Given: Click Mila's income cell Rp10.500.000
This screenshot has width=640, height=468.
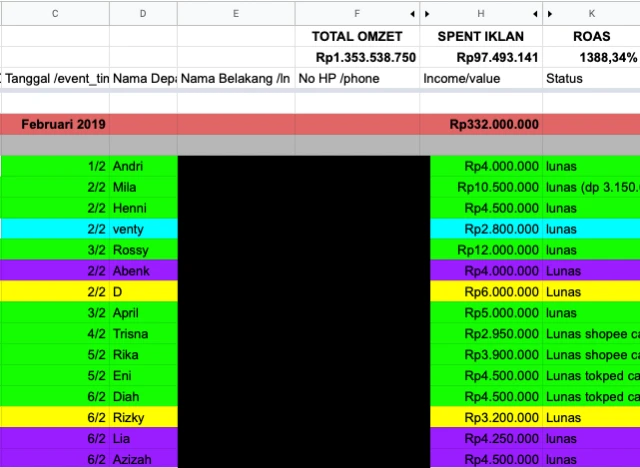Looking at the screenshot, I should (x=484, y=187).
